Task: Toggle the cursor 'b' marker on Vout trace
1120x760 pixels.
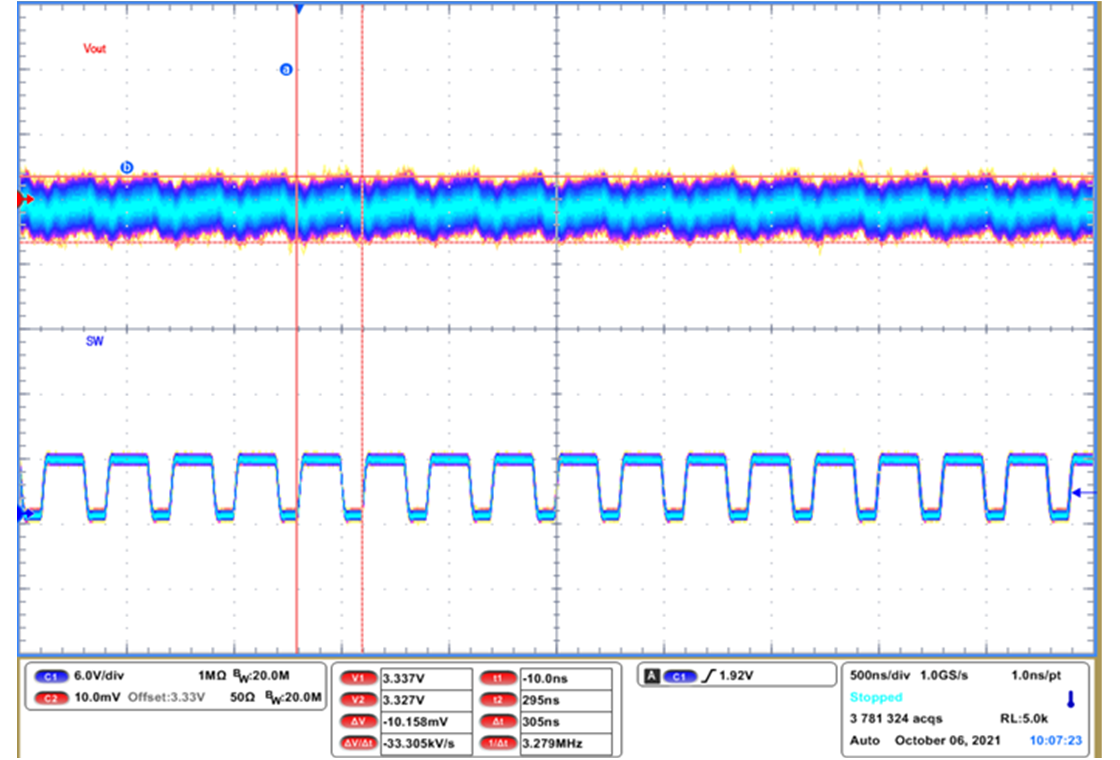Action: tap(127, 167)
